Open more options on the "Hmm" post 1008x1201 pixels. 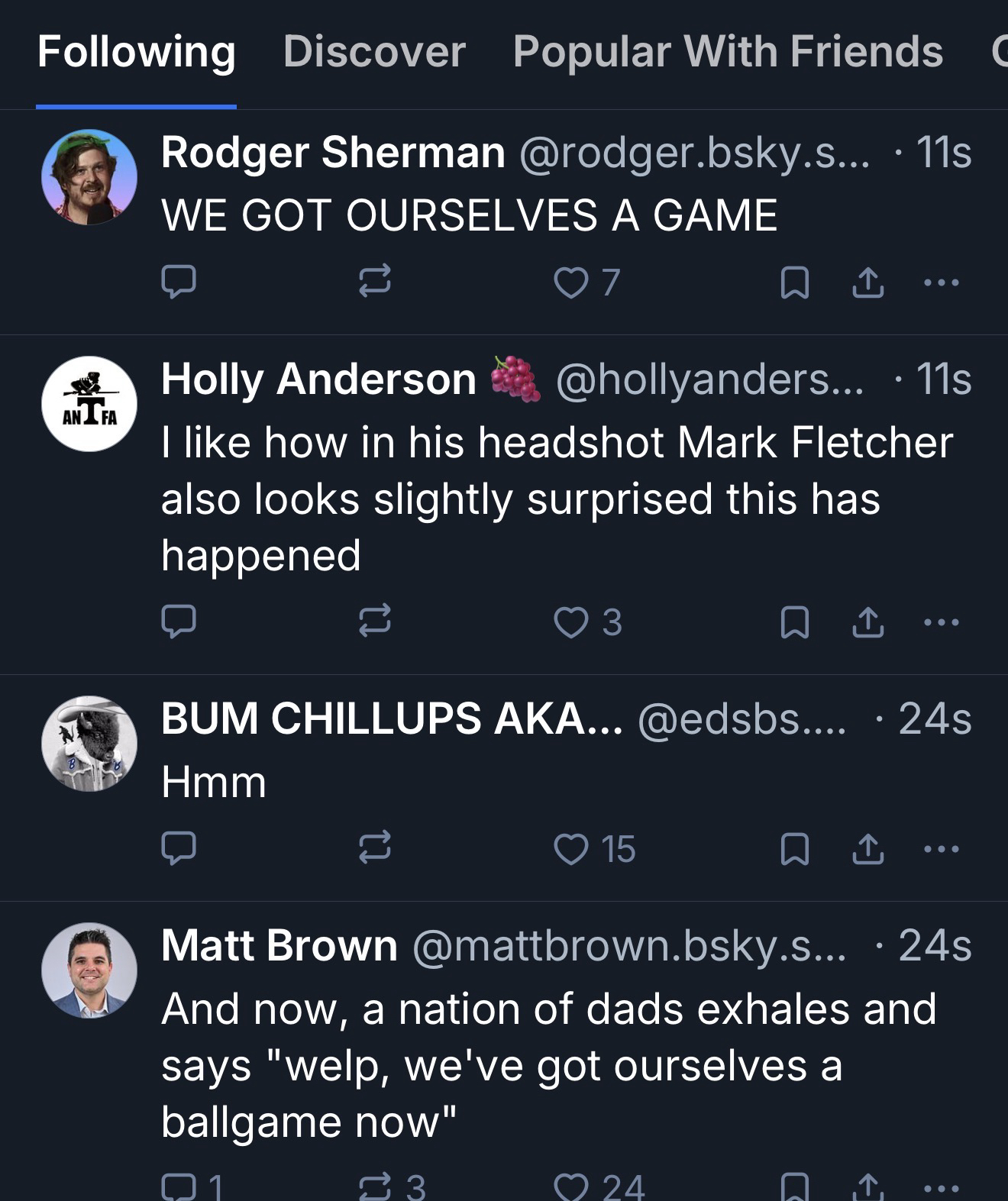click(941, 848)
